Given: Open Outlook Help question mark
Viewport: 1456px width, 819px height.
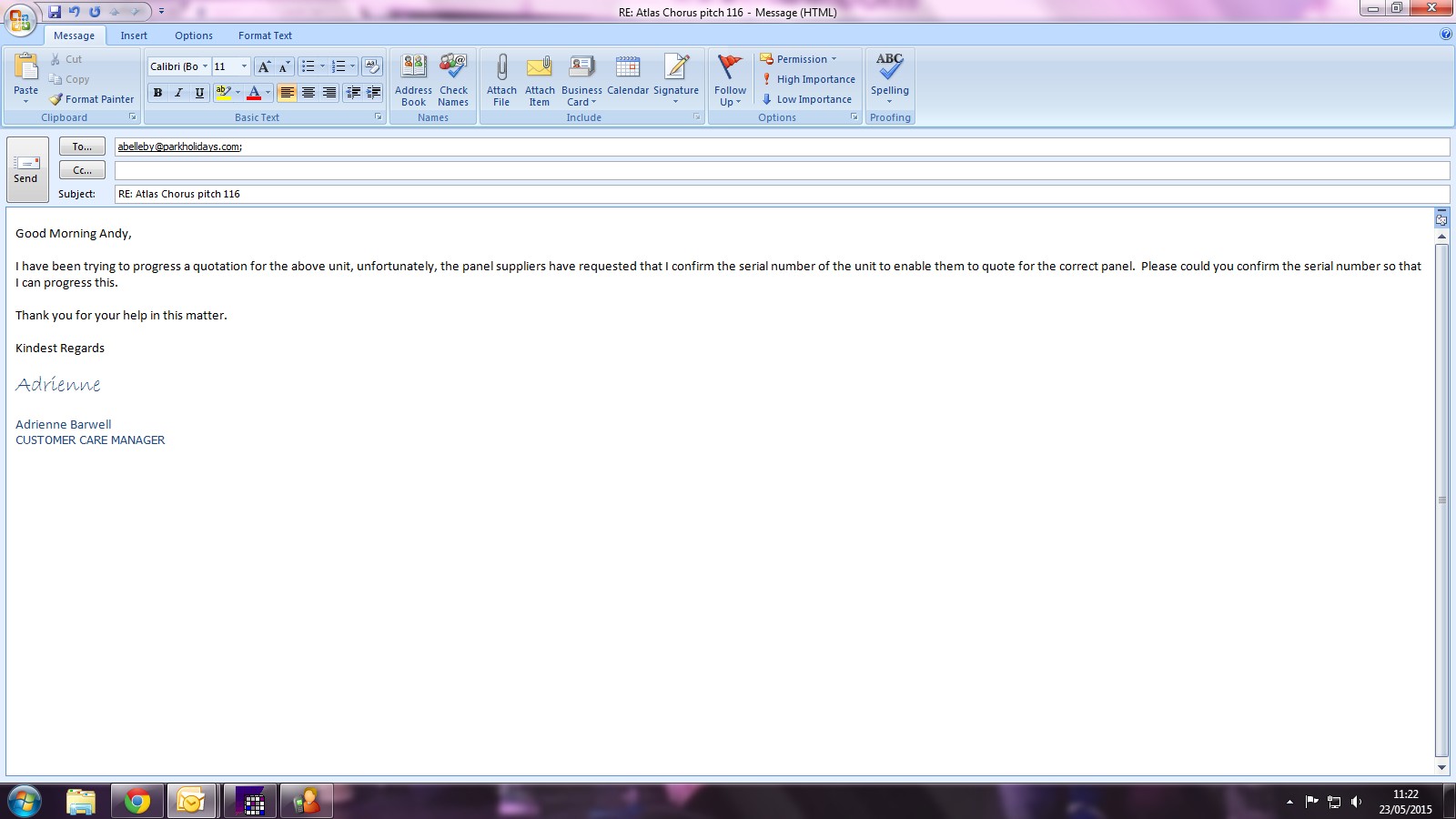Looking at the screenshot, I should tap(1446, 35).
